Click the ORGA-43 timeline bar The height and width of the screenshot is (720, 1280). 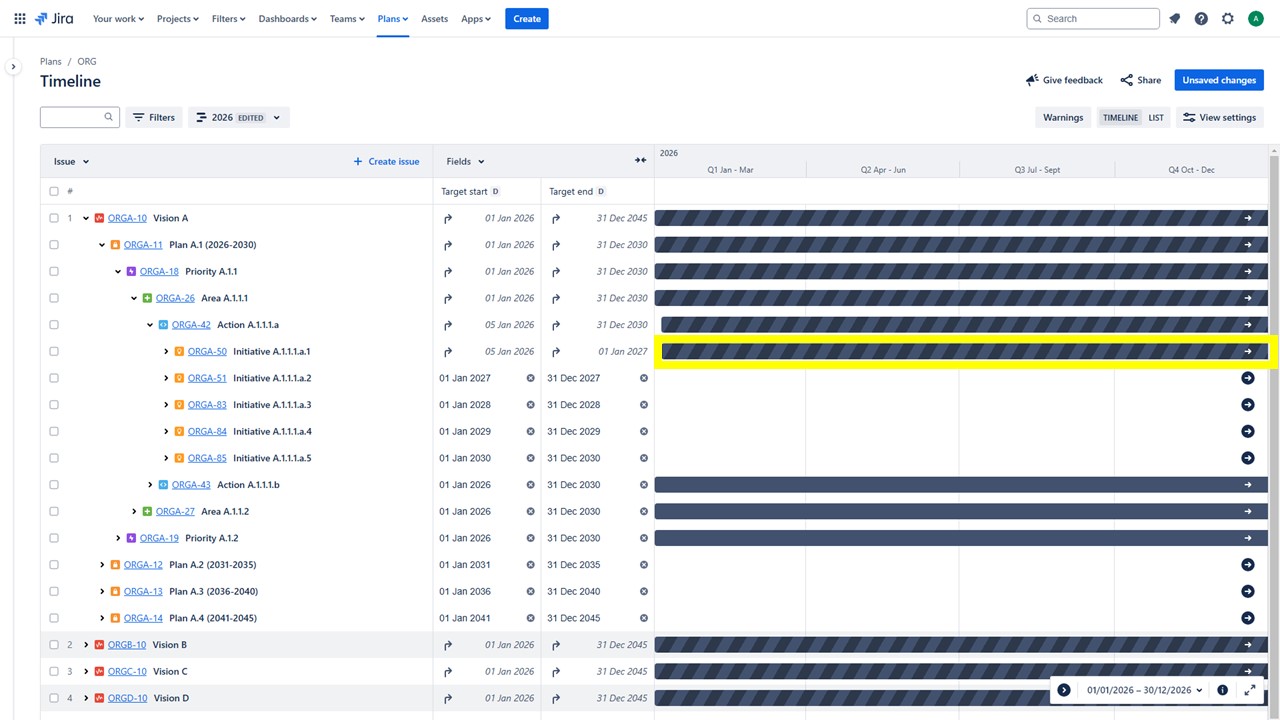961,485
